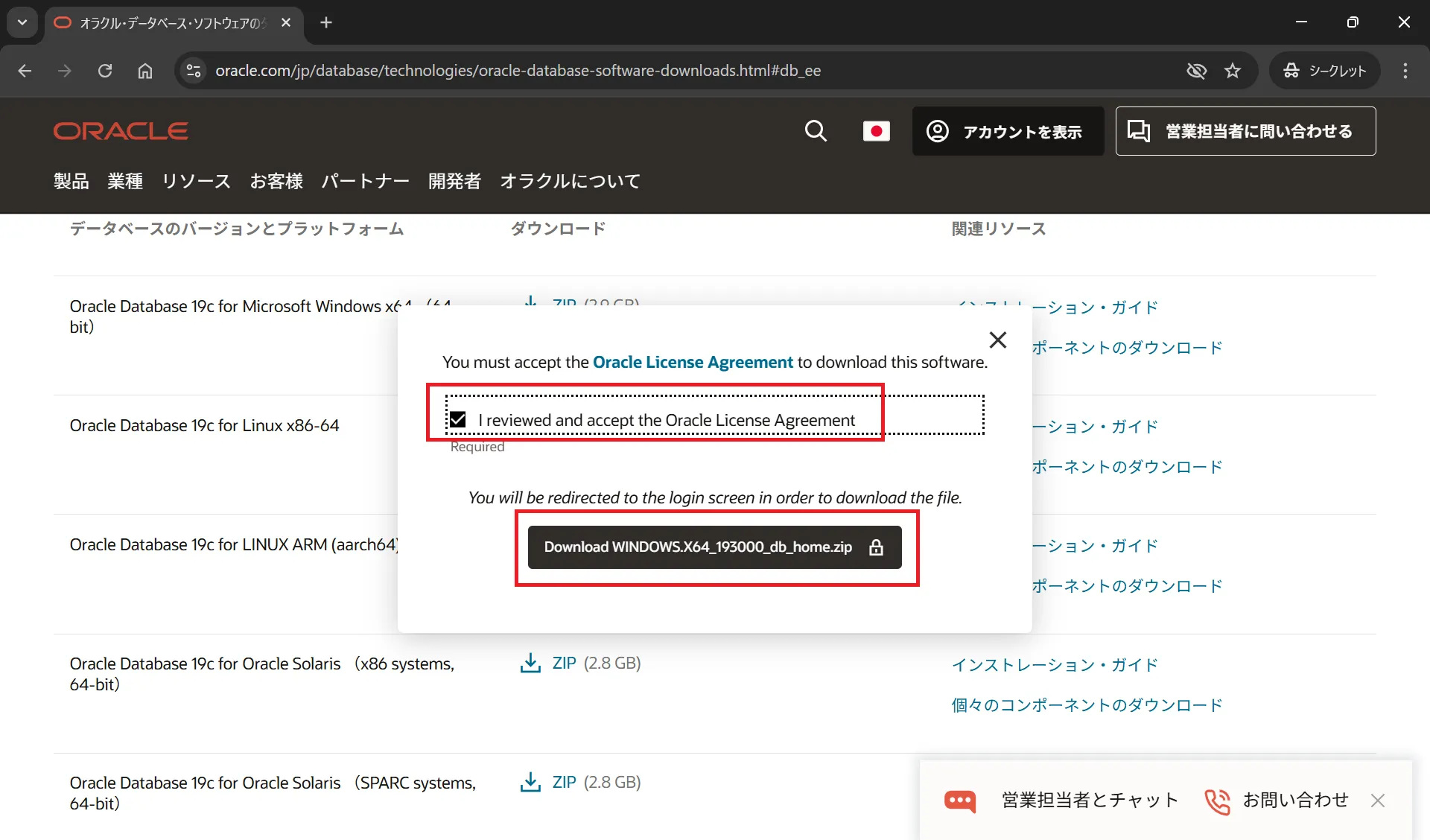Image resolution: width=1430 pixels, height=840 pixels.
Task: Click Oracle Database 19c for LINUX ARM text
Action: click(x=234, y=544)
